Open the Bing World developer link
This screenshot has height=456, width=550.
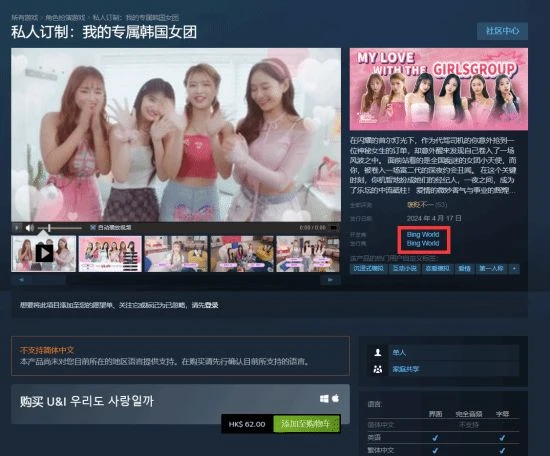[423, 234]
